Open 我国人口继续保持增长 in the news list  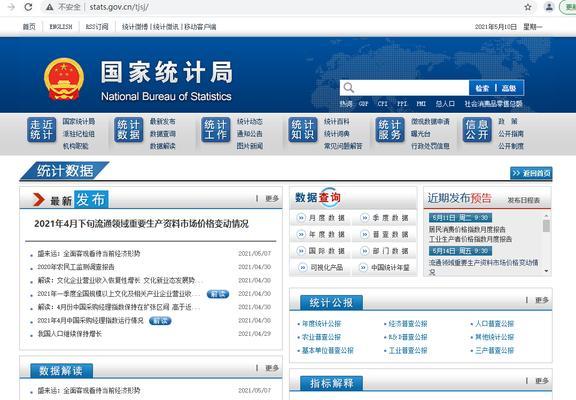click(x=69, y=334)
